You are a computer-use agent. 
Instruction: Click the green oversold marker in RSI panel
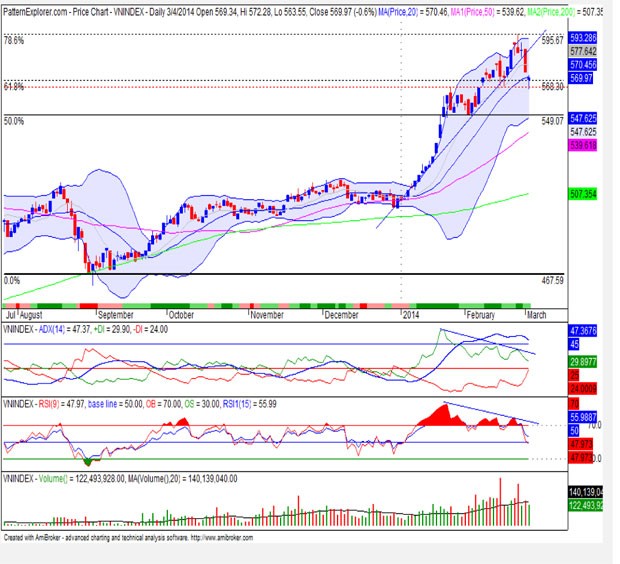coord(87,460)
